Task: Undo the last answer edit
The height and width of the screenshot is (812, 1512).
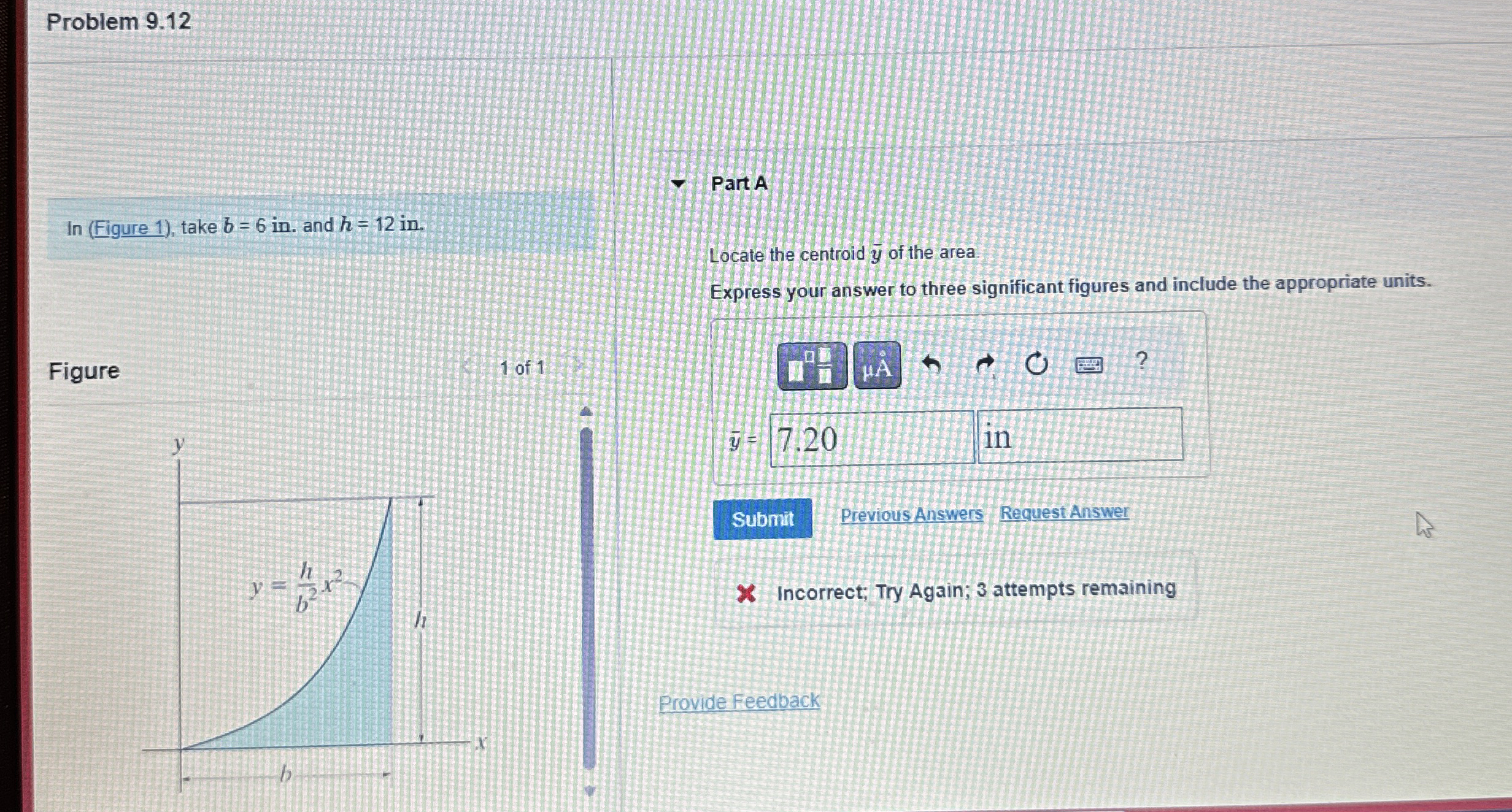Action: 931,365
